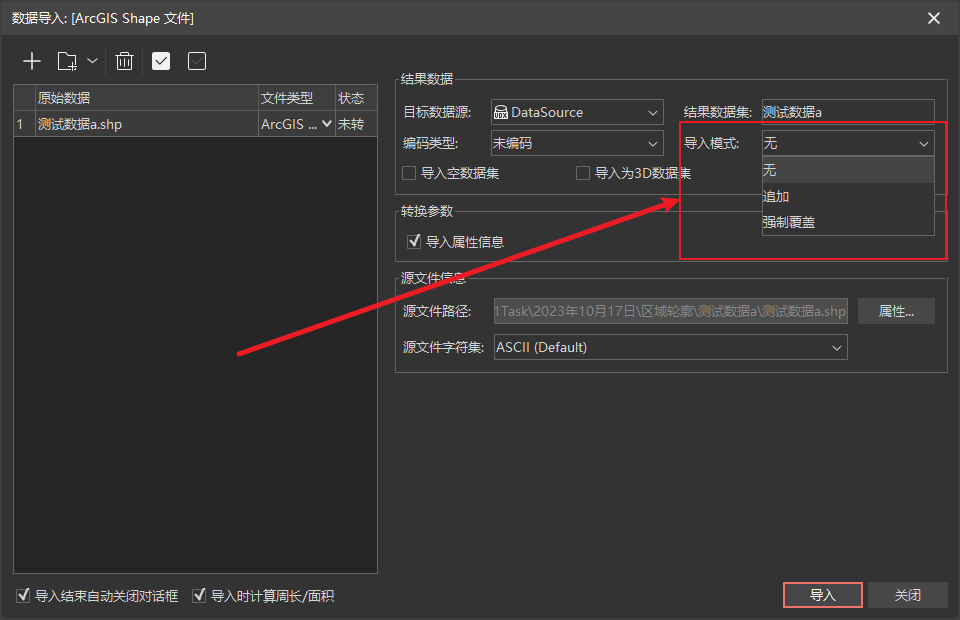Click the trash delete icon
The height and width of the screenshot is (620, 960).
[x=124, y=61]
